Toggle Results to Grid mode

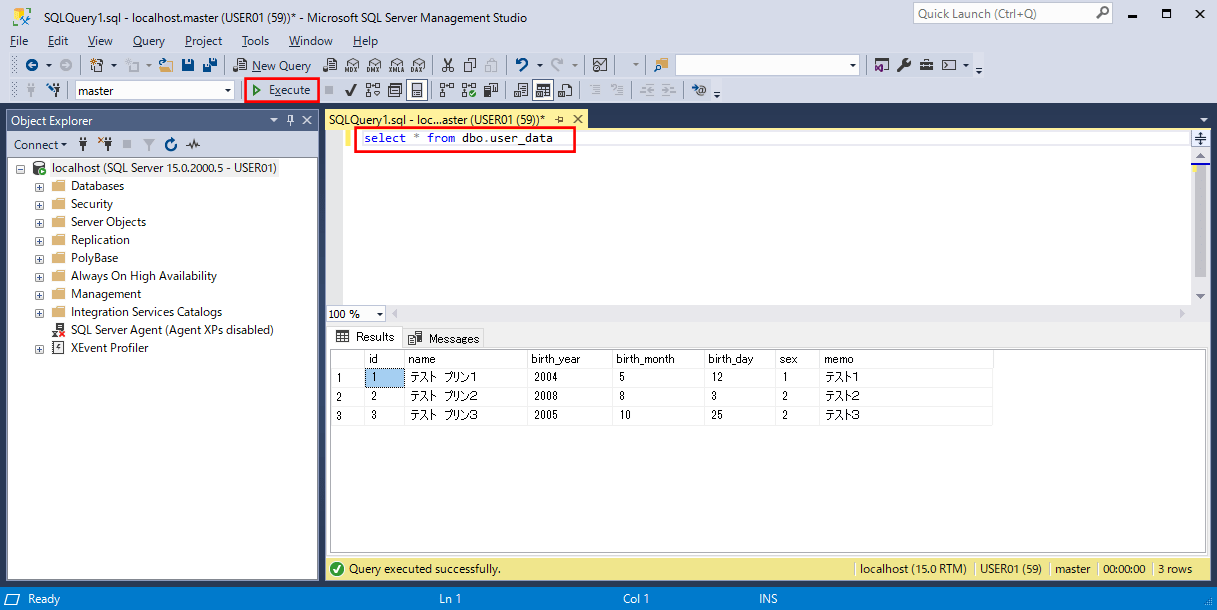(x=542, y=90)
